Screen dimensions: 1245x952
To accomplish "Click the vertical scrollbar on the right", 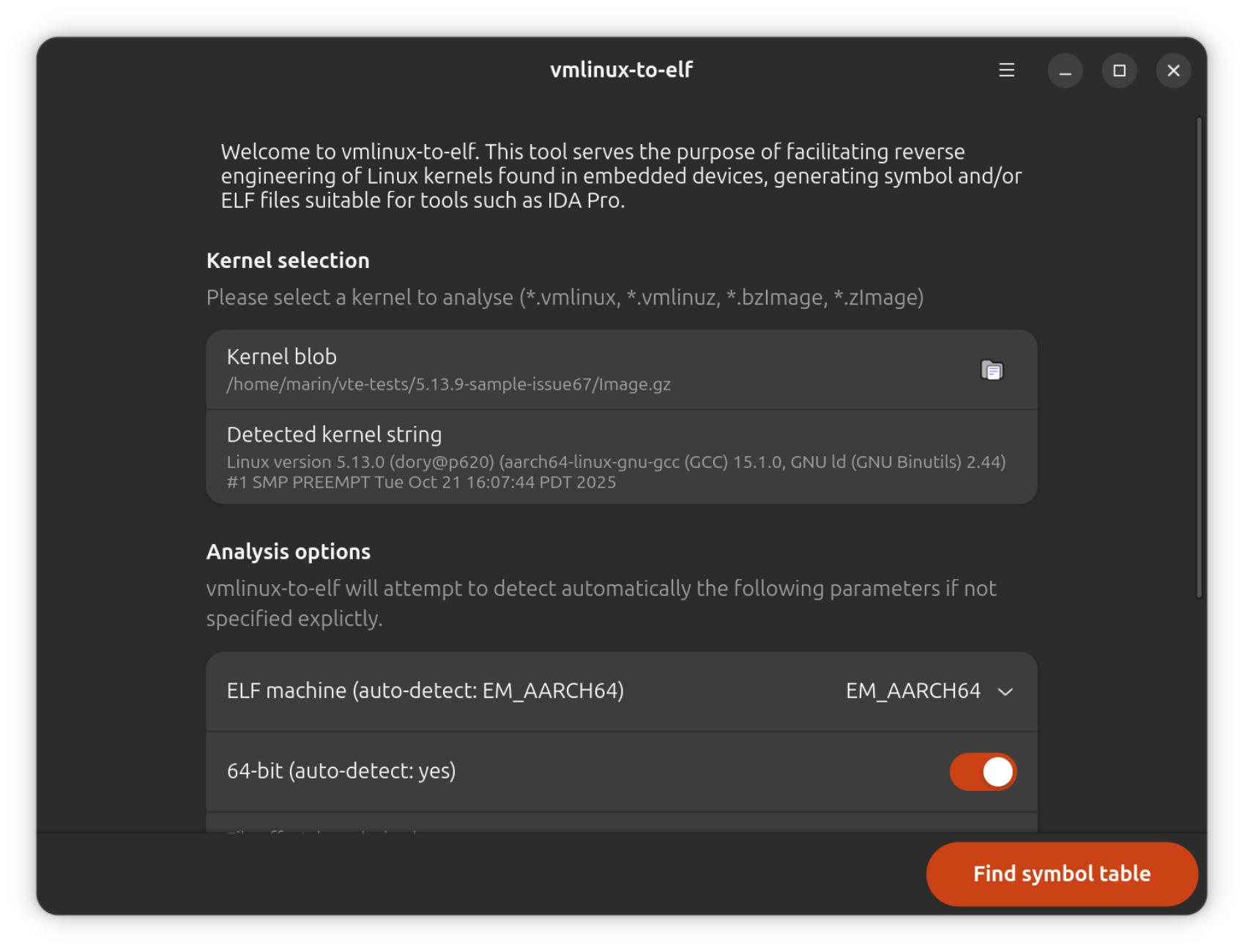I will coord(1199,357).
